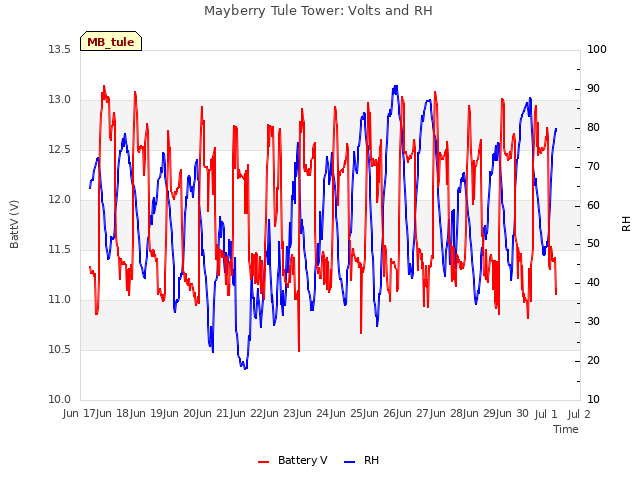Click the 40 tick on the RH axis
This screenshot has height=480, width=640.
(593, 283)
